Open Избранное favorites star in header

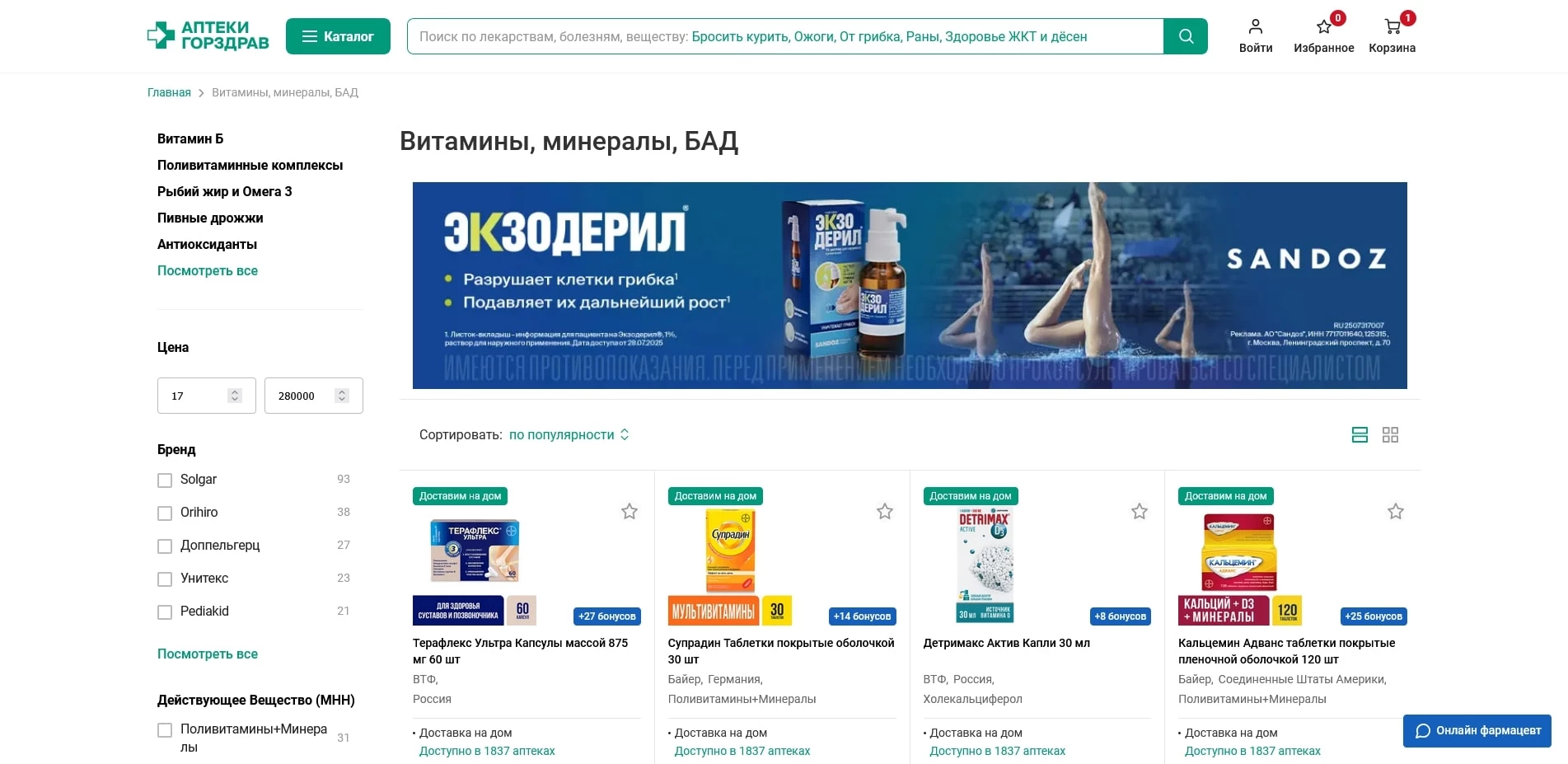[1324, 27]
